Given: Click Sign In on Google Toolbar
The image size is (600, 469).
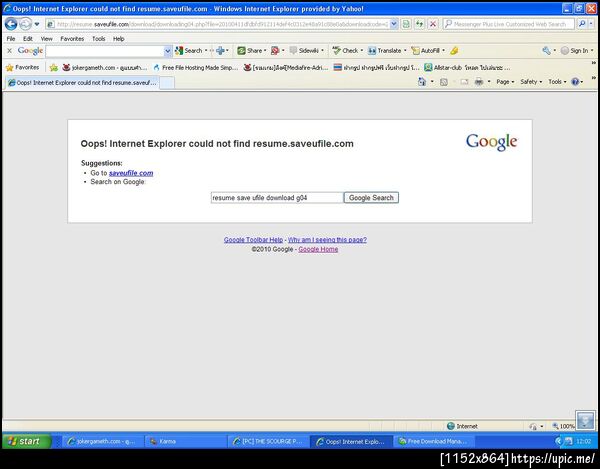Looking at the screenshot, I should coord(575,50).
